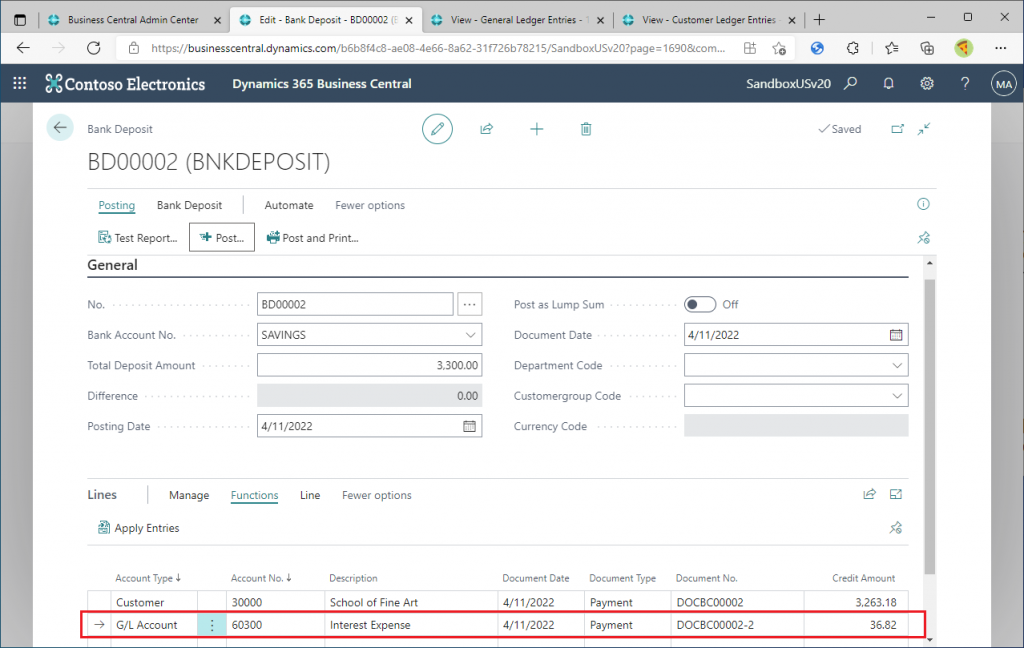
Task: Pin the Posting action bar
Action: (923, 238)
